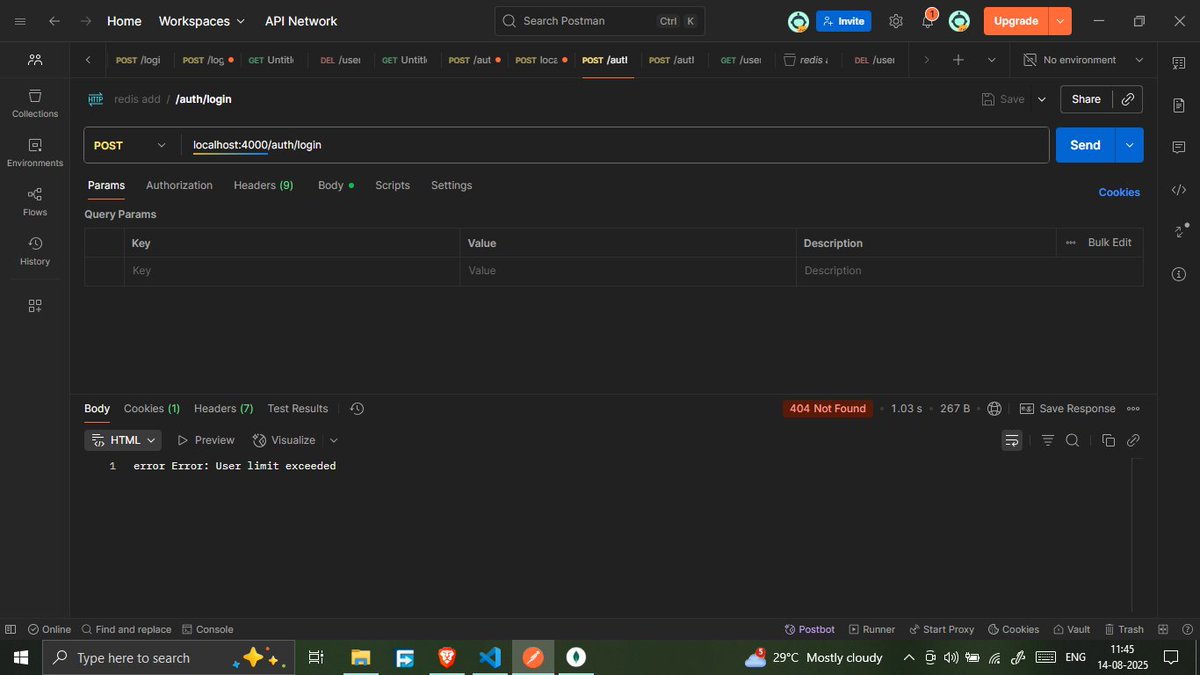Open the Test Results tab
The width and height of the screenshot is (1200, 675).
(x=297, y=409)
